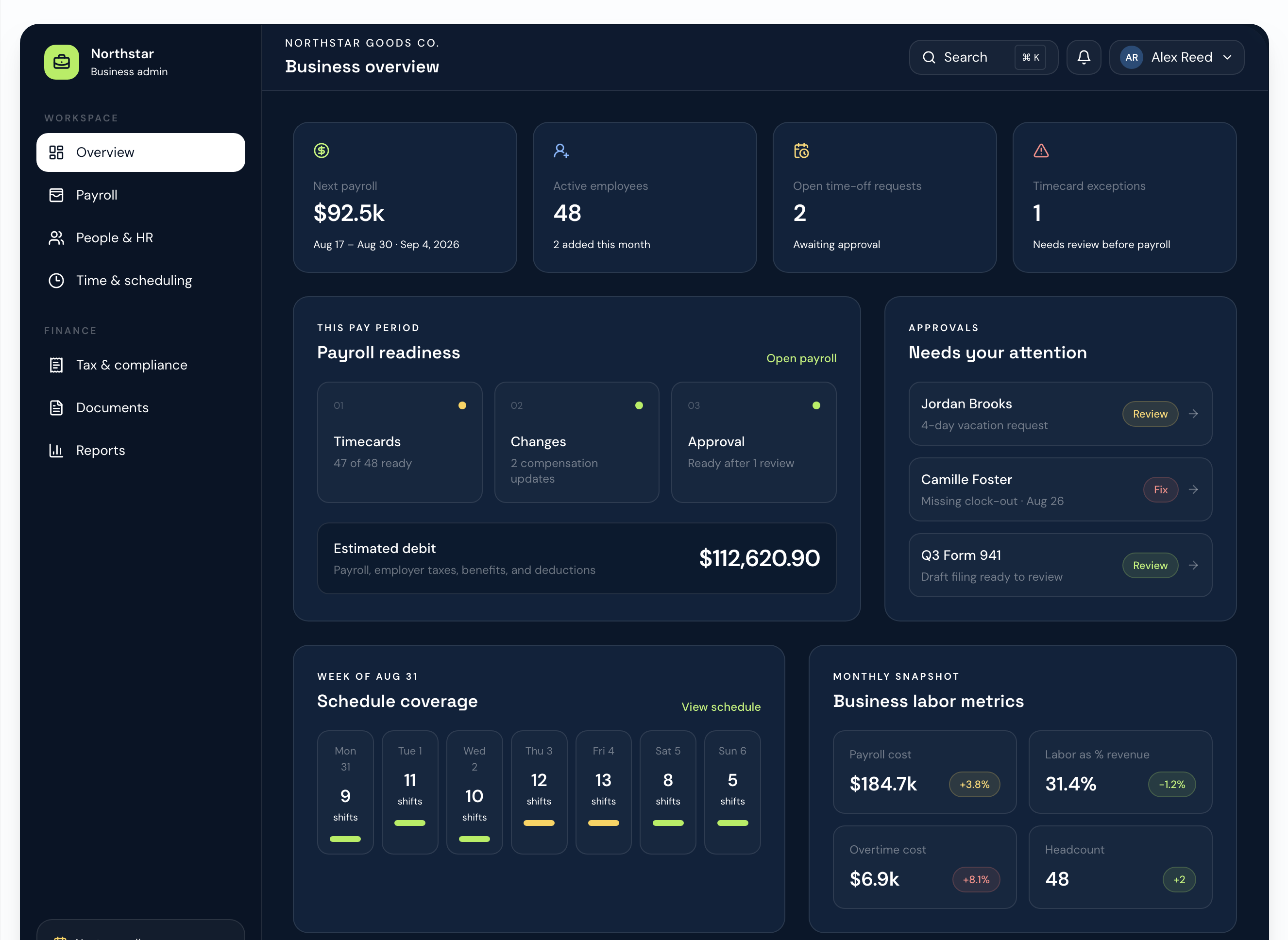
Task: Navigate to Time & scheduling
Action: point(140,281)
